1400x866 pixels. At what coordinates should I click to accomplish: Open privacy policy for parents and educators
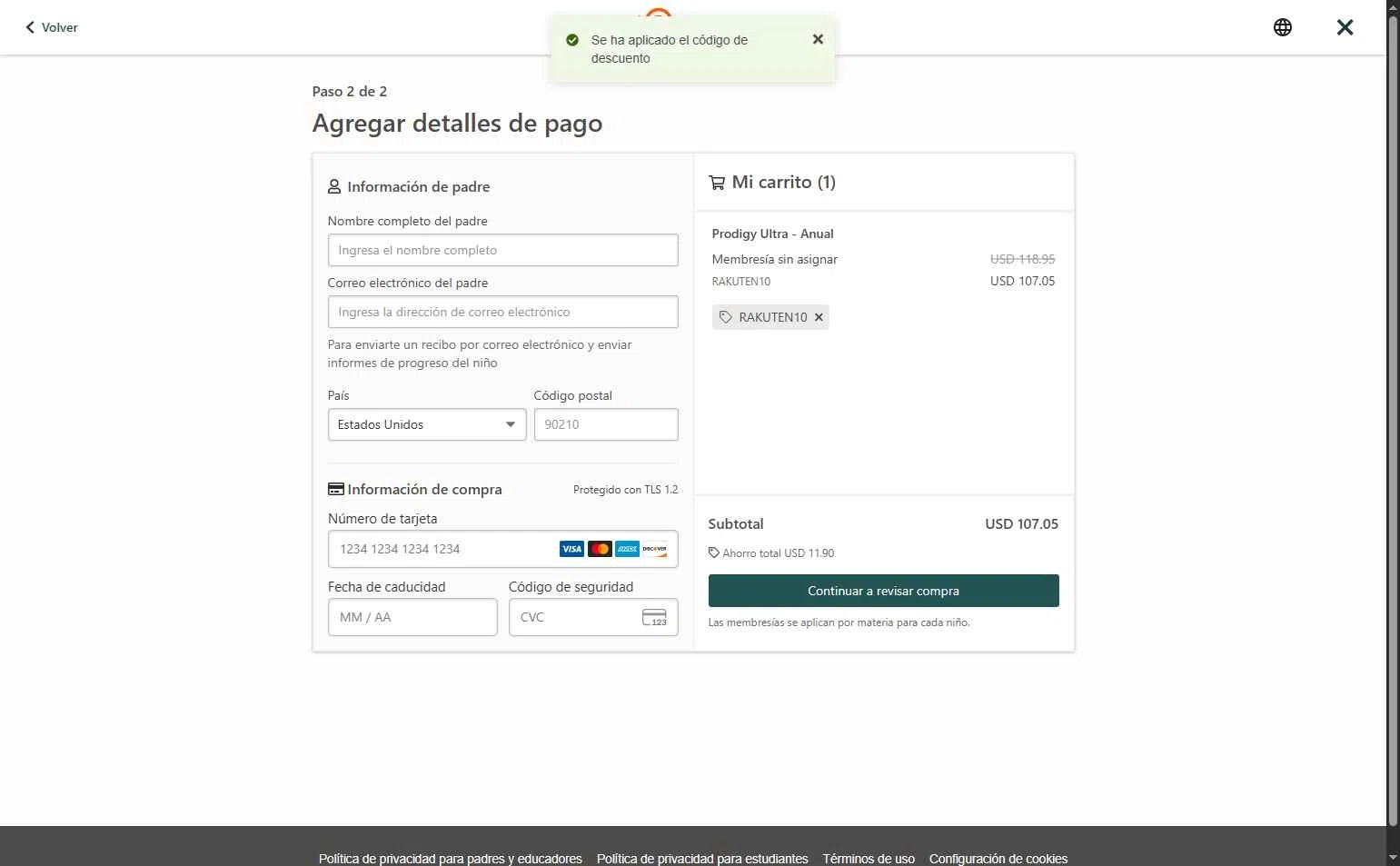coord(451,859)
